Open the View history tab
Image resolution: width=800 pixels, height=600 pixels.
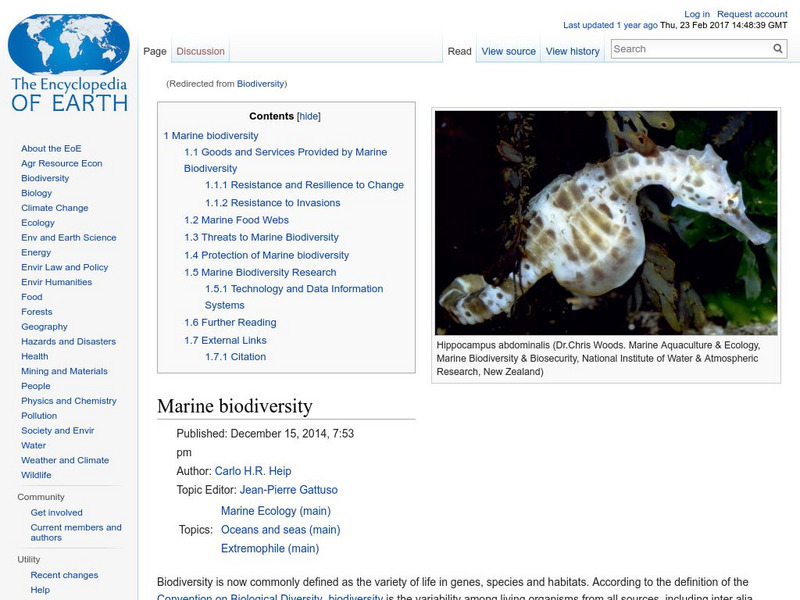572,50
